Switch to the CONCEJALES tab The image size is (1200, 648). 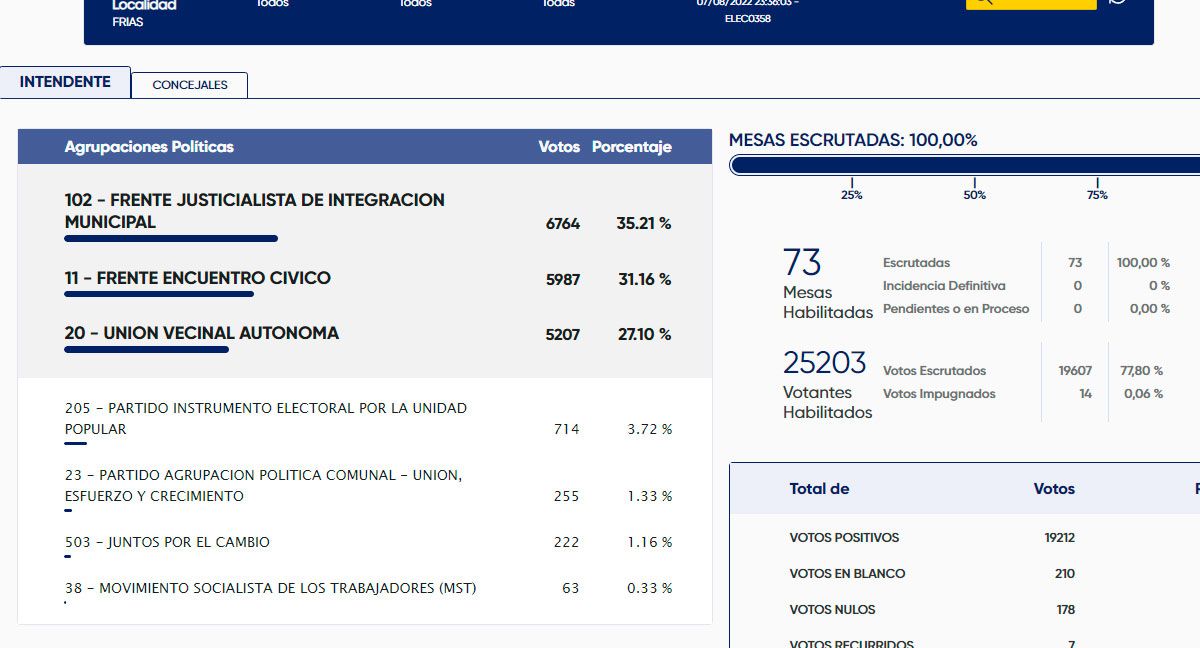tap(190, 85)
